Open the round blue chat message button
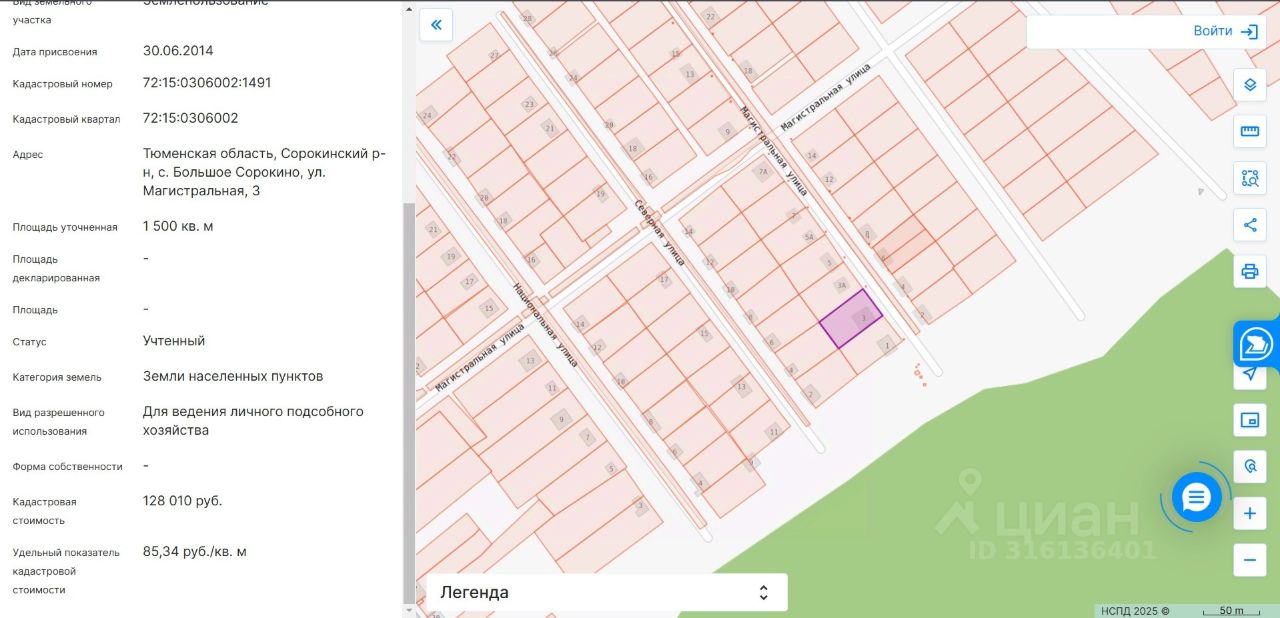 click(1197, 497)
